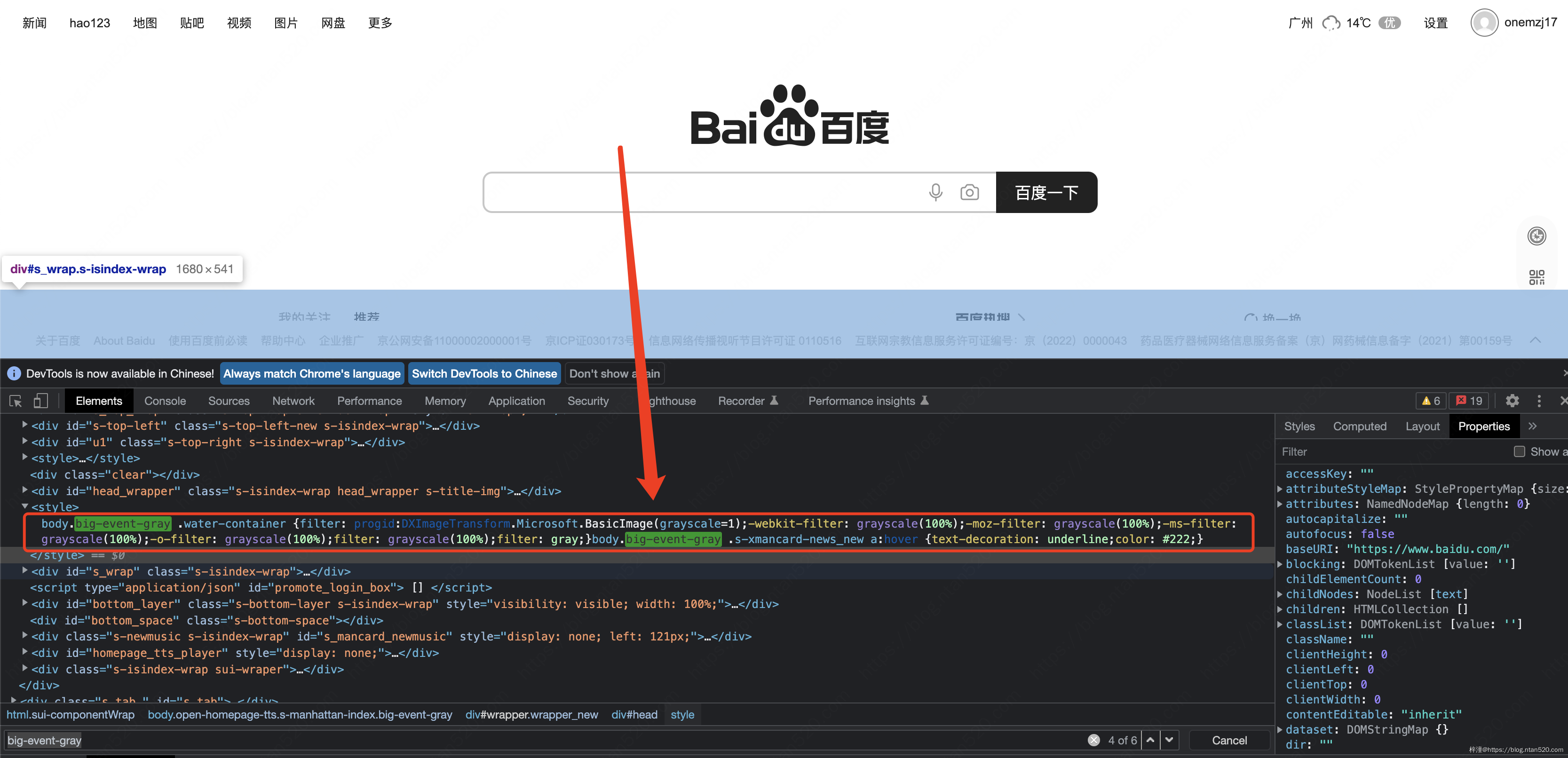Expand the dataset property
1568x758 pixels.
(x=1280, y=729)
